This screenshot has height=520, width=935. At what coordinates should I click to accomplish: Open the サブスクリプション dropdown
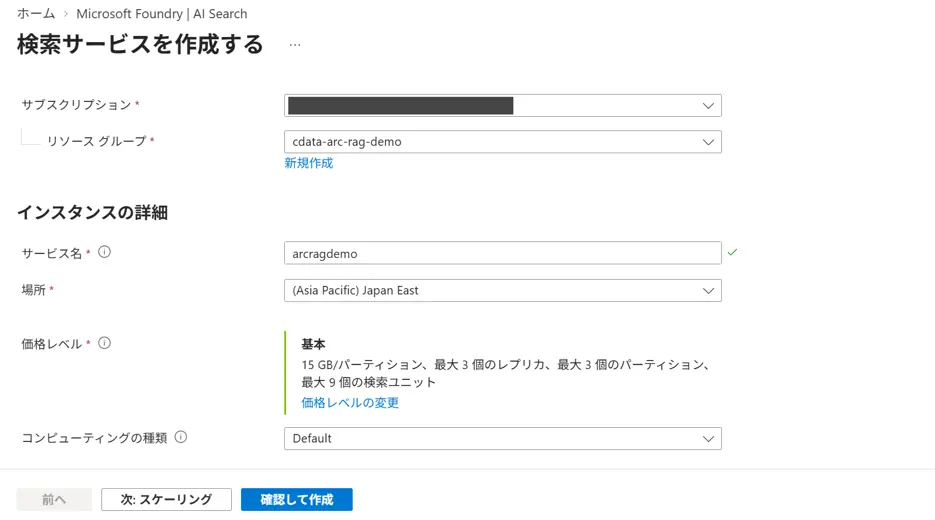(x=503, y=106)
